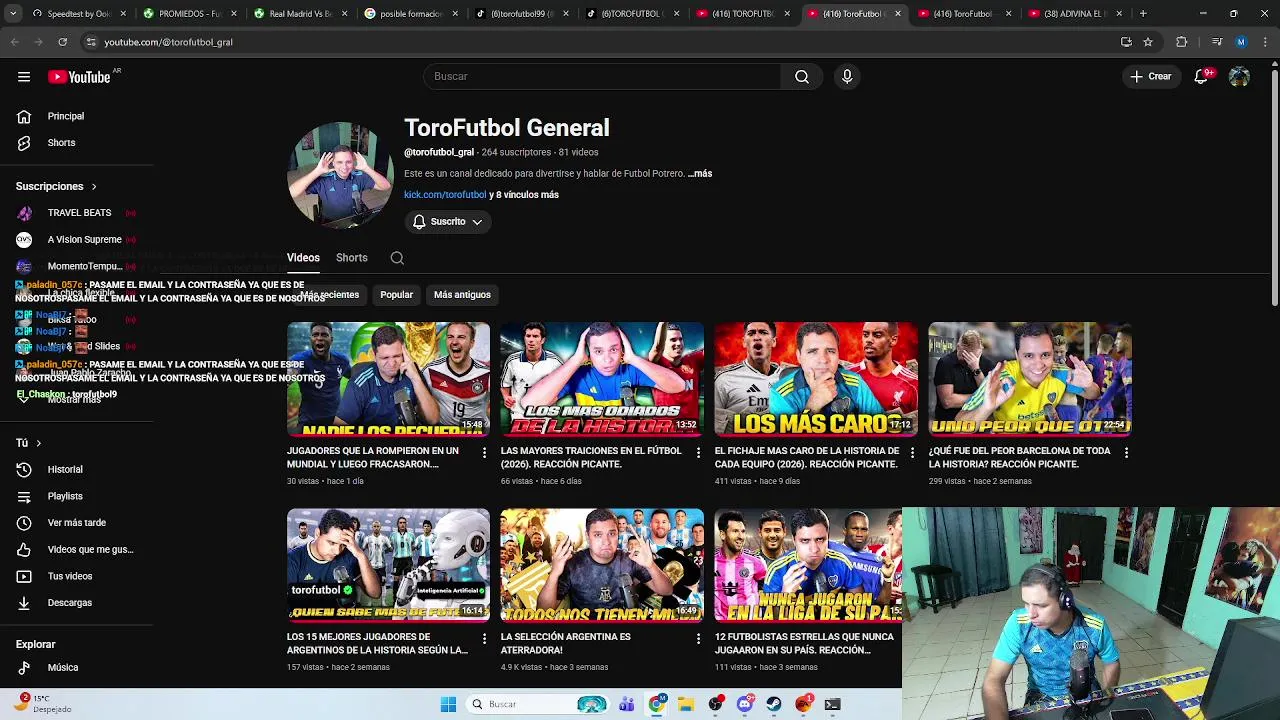Viewport: 1280px width, 720px height.
Task: Click the taskbar Buscar search box
Action: pos(539,704)
